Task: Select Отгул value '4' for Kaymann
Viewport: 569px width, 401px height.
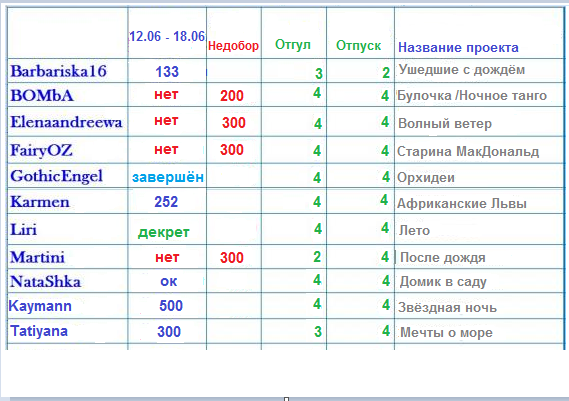Action: tap(317, 304)
